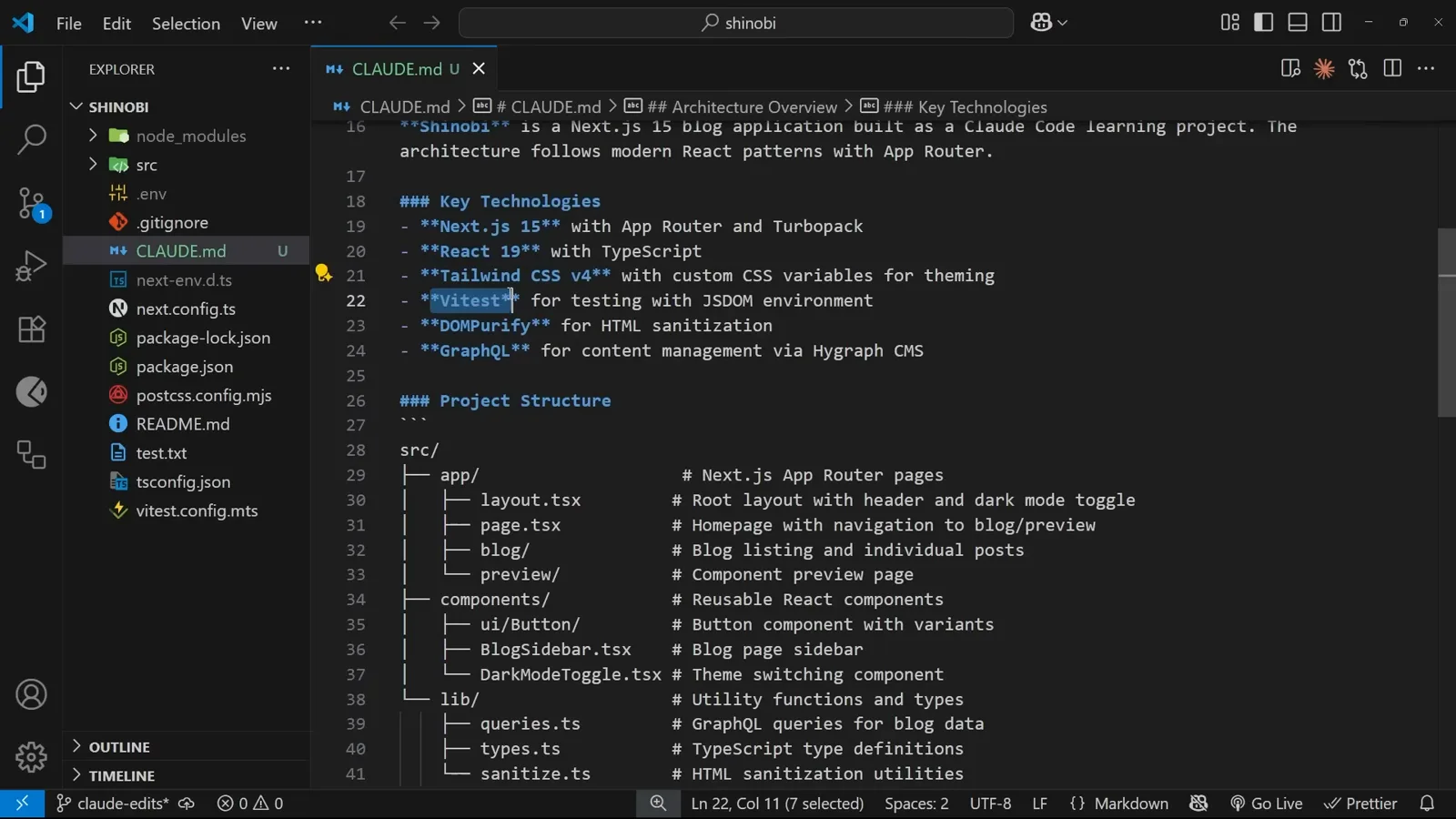Open markdown preview to the side

(1290, 69)
